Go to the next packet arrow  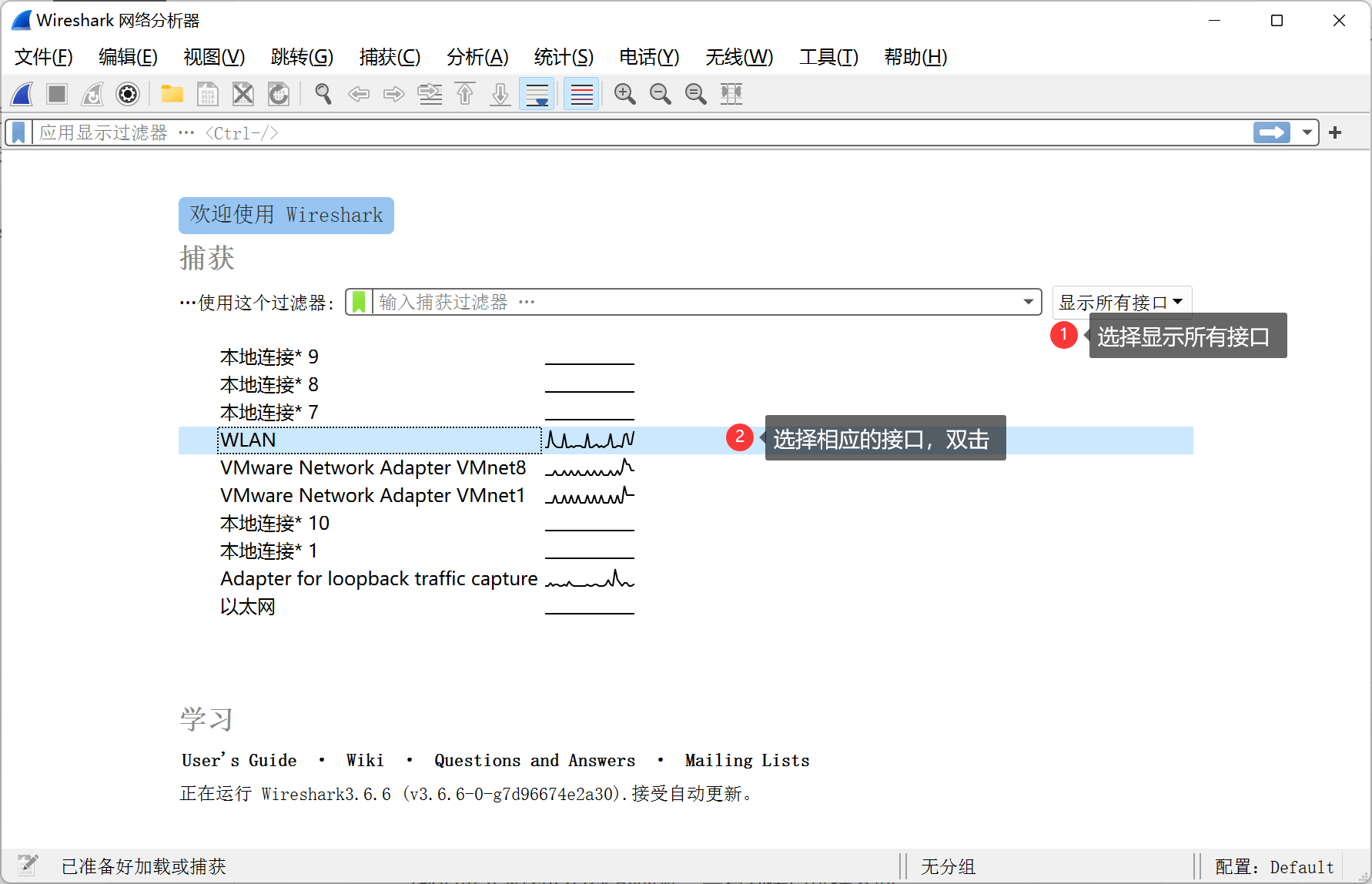(x=394, y=94)
